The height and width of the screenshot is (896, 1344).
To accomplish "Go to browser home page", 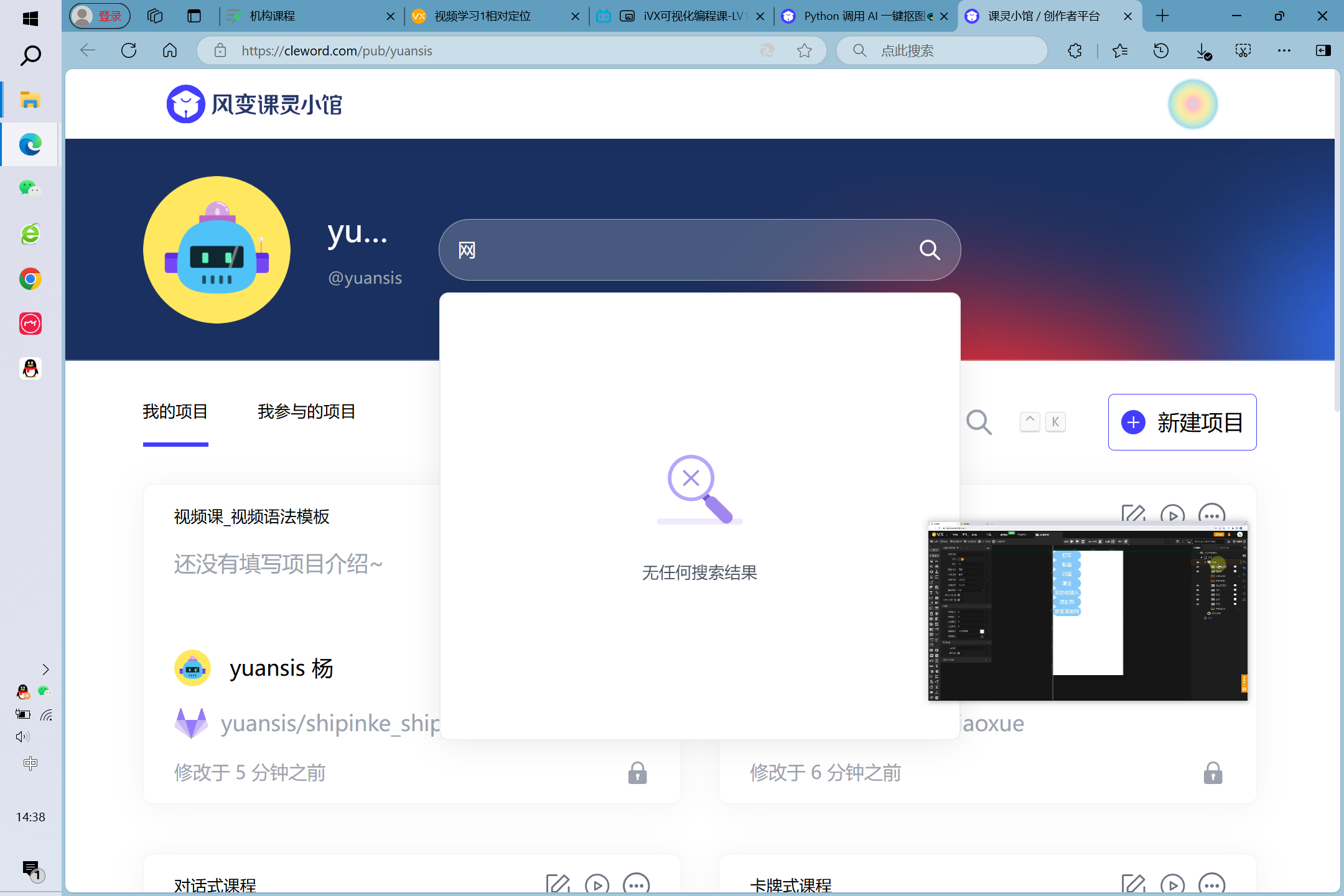I will pos(170,50).
